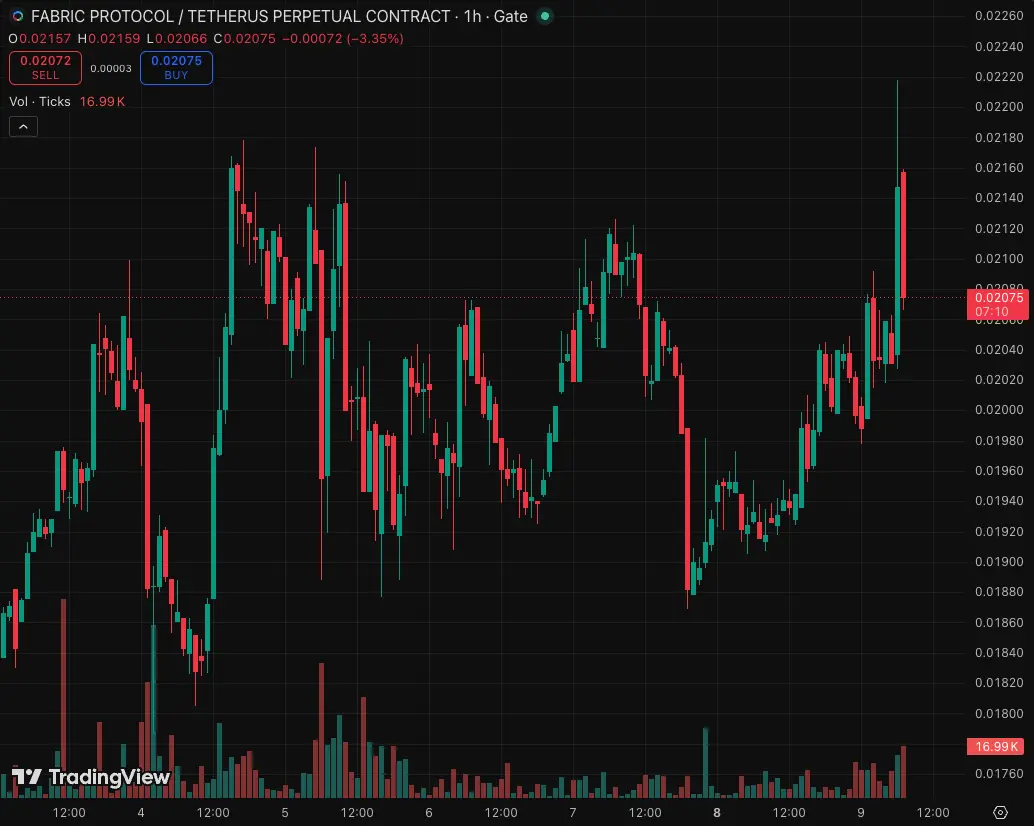
Task: Open chart settings gear icon
Action: click(x=1000, y=812)
